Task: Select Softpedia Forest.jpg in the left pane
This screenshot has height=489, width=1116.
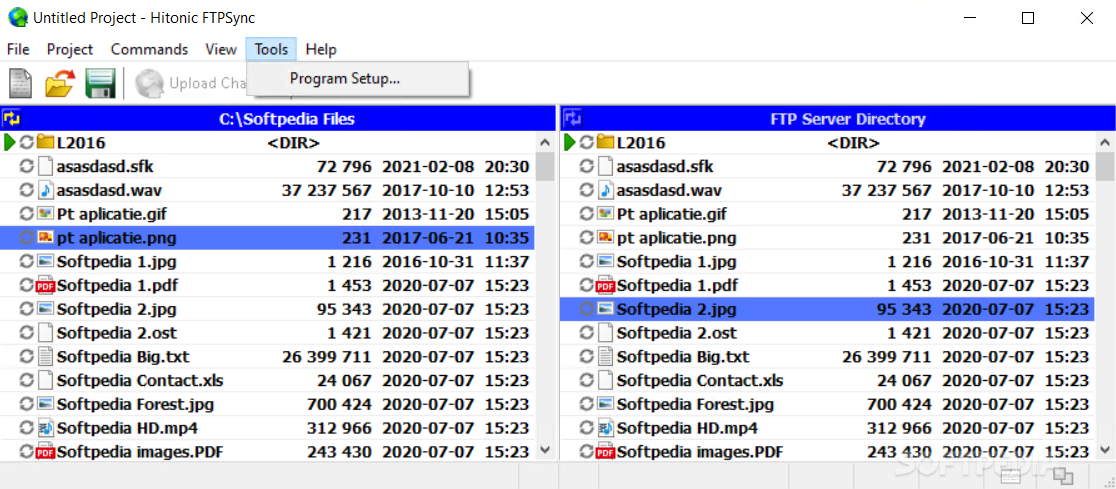Action: (x=268, y=404)
